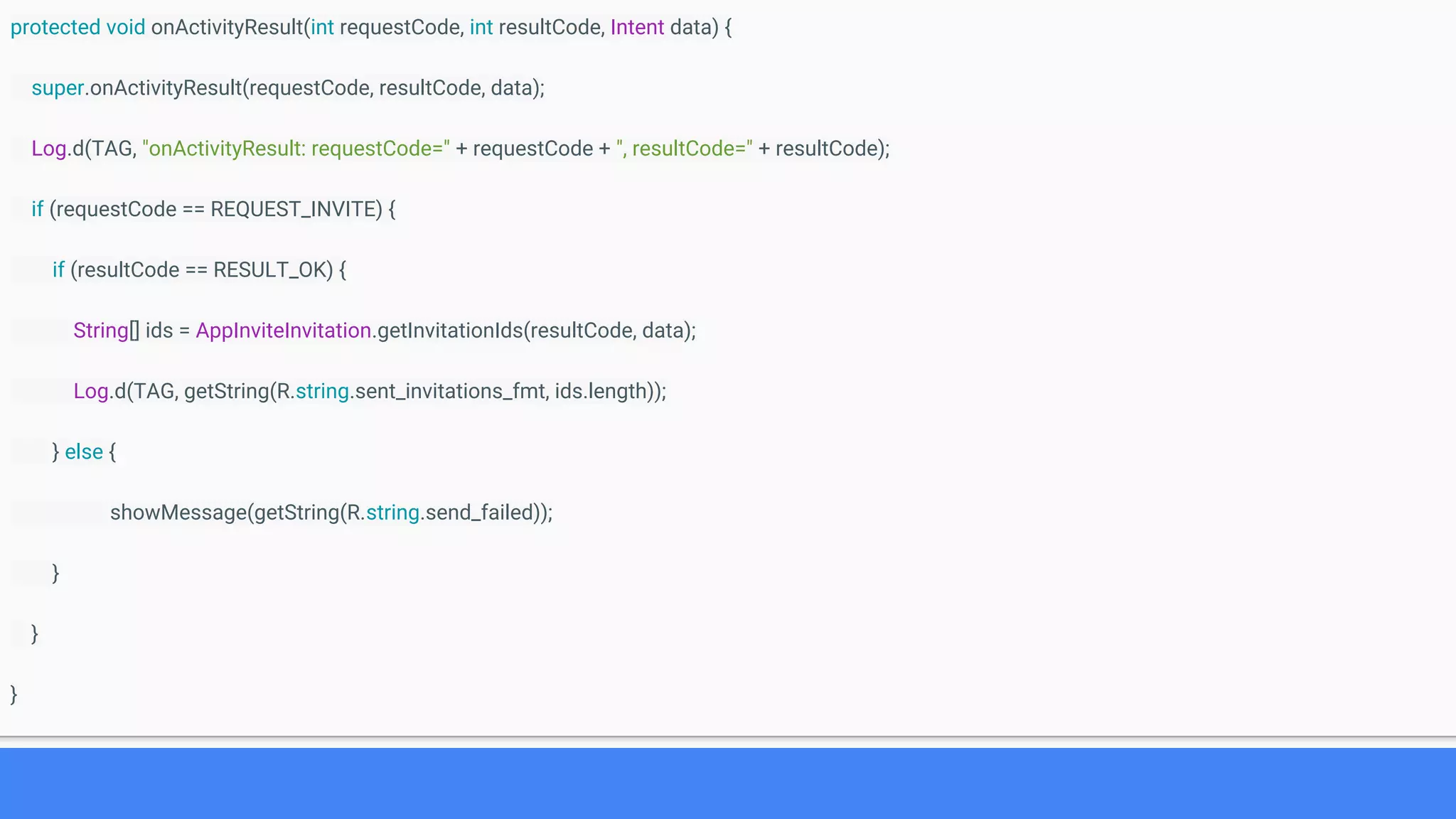This screenshot has height=819, width=1456.
Task: Click 'showMessage(getString(R.string.send_failed));' line
Action: pyautogui.click(x=331, y=513)
